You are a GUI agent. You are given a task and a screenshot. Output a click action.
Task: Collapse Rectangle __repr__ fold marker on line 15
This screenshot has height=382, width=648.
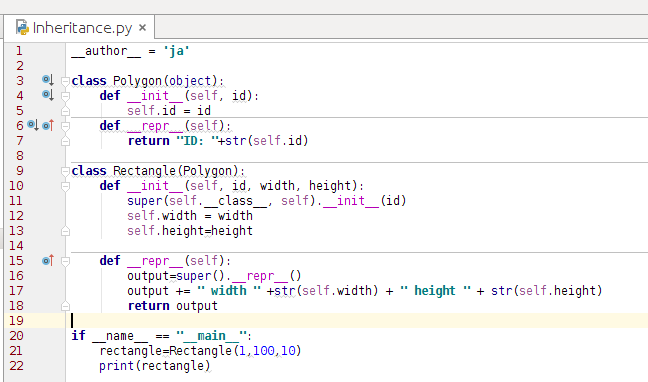(65, 261)
